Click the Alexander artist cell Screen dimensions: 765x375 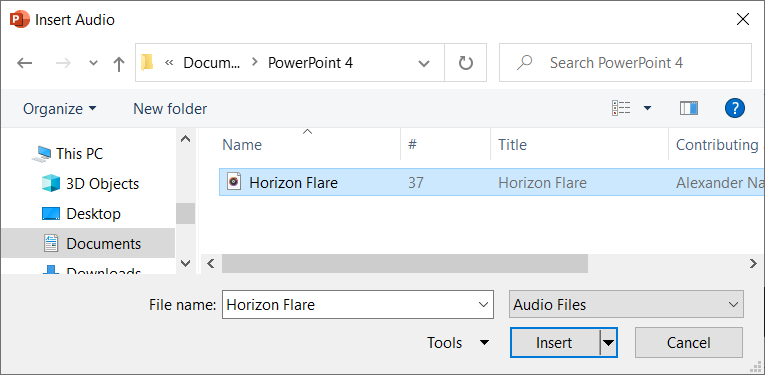[720, 183]
